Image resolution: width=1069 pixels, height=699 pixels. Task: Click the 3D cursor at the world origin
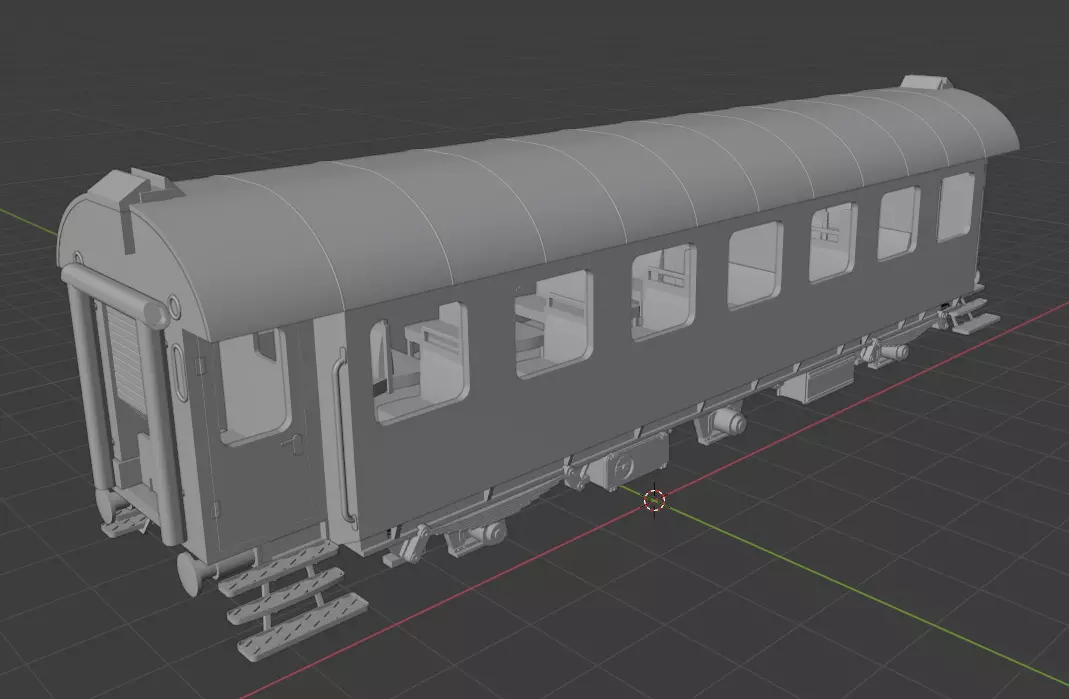pos(654,501)
